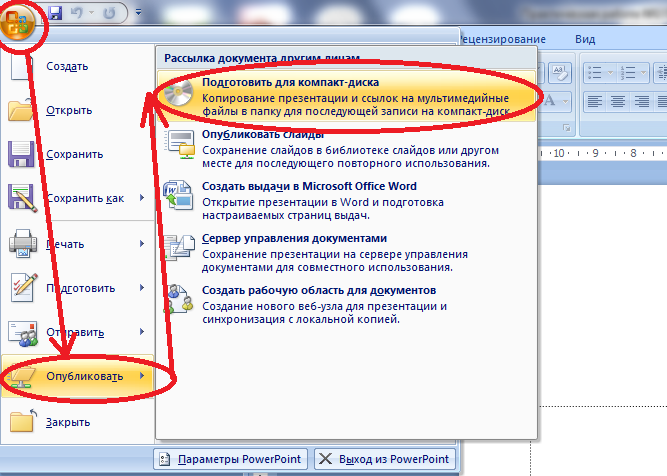The width and height of the screenshot is (667, 476).
Task: Click the closing folder icon beside Закрыть
Action: (23, 420)
